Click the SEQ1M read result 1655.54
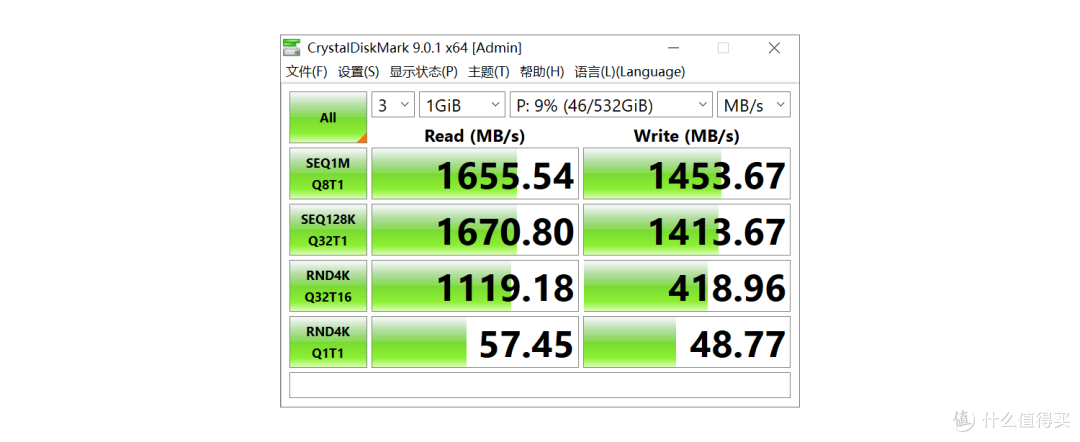The image size is (1080, 442). [x=475, y=173]
